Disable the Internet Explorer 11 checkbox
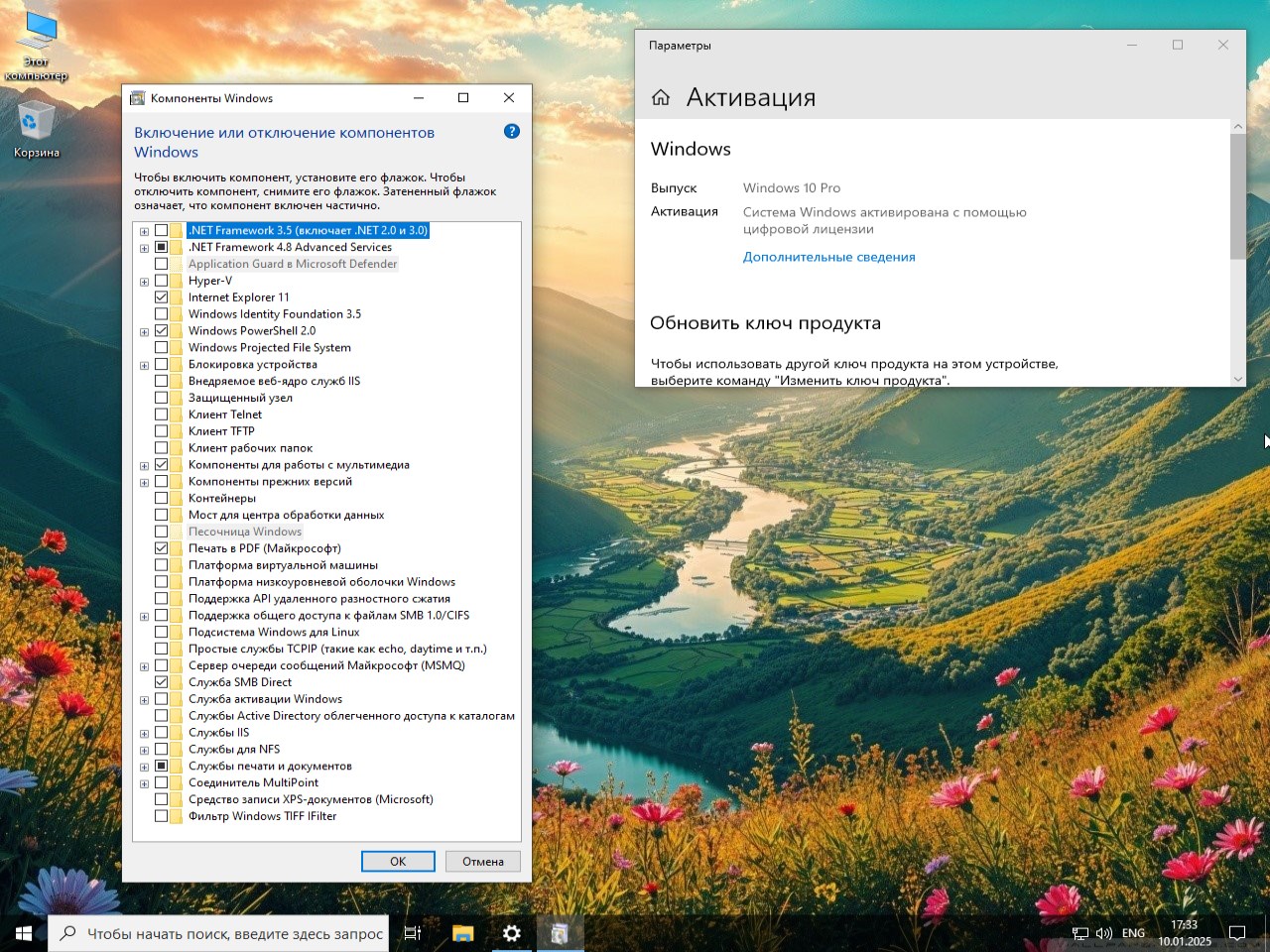 pyautogui.click(x=163, y=297)
